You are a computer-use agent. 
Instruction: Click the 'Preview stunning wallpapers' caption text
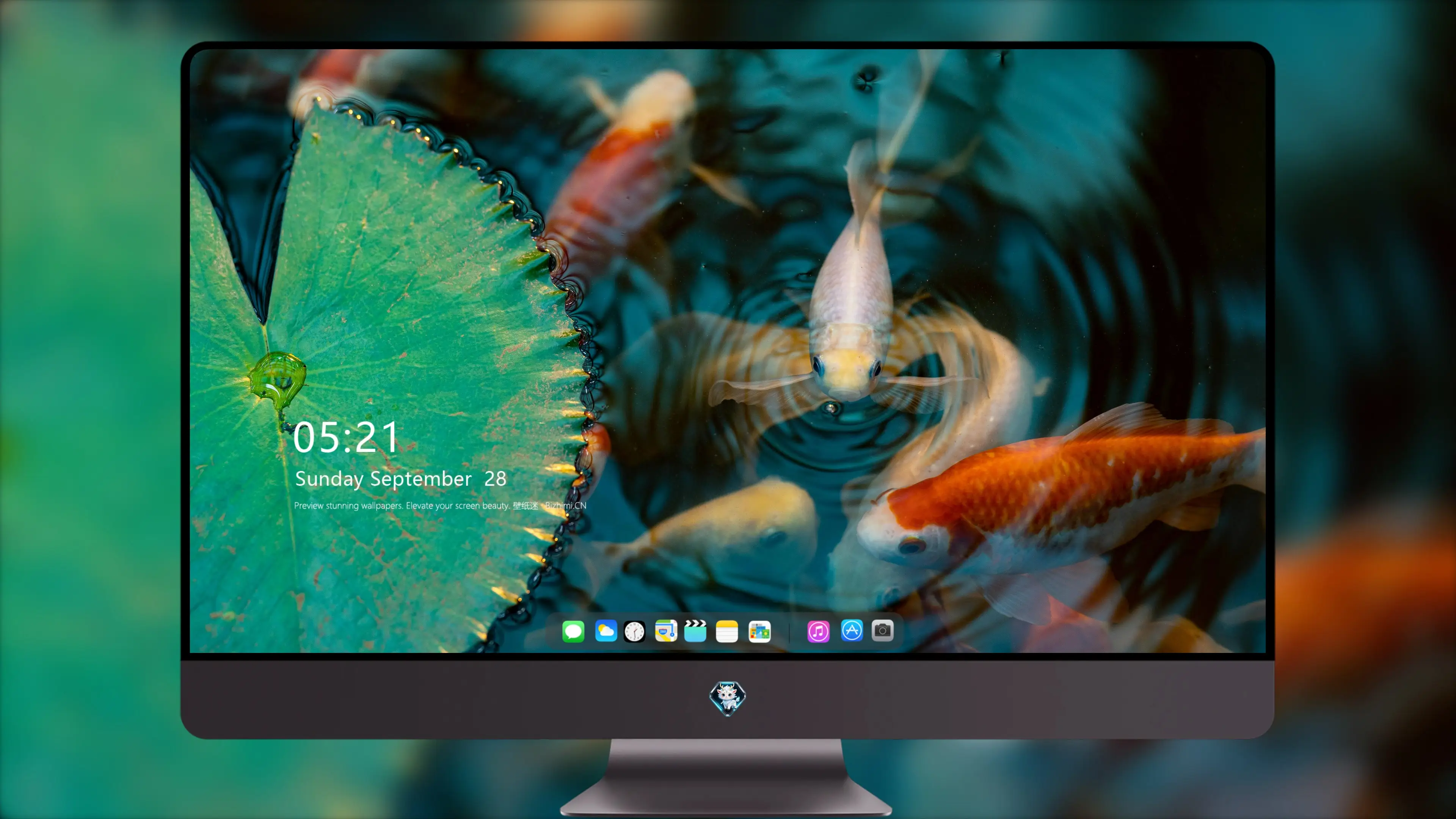tap(440, 505)
